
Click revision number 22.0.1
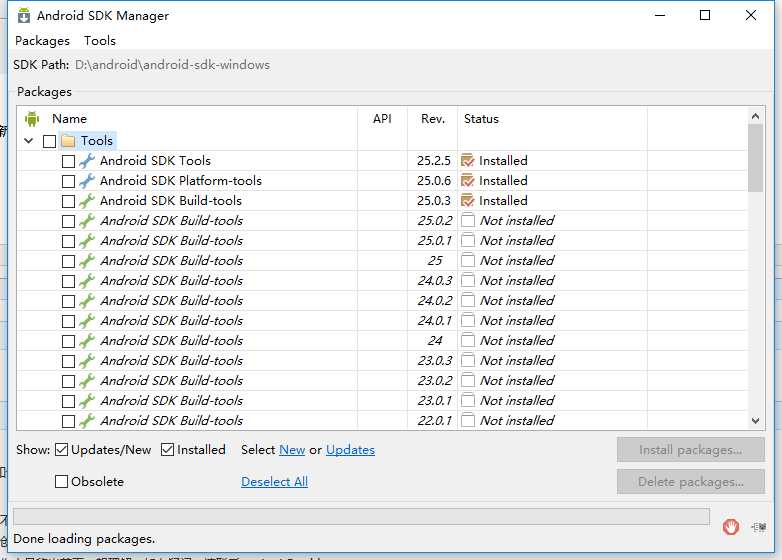(435, 420)
